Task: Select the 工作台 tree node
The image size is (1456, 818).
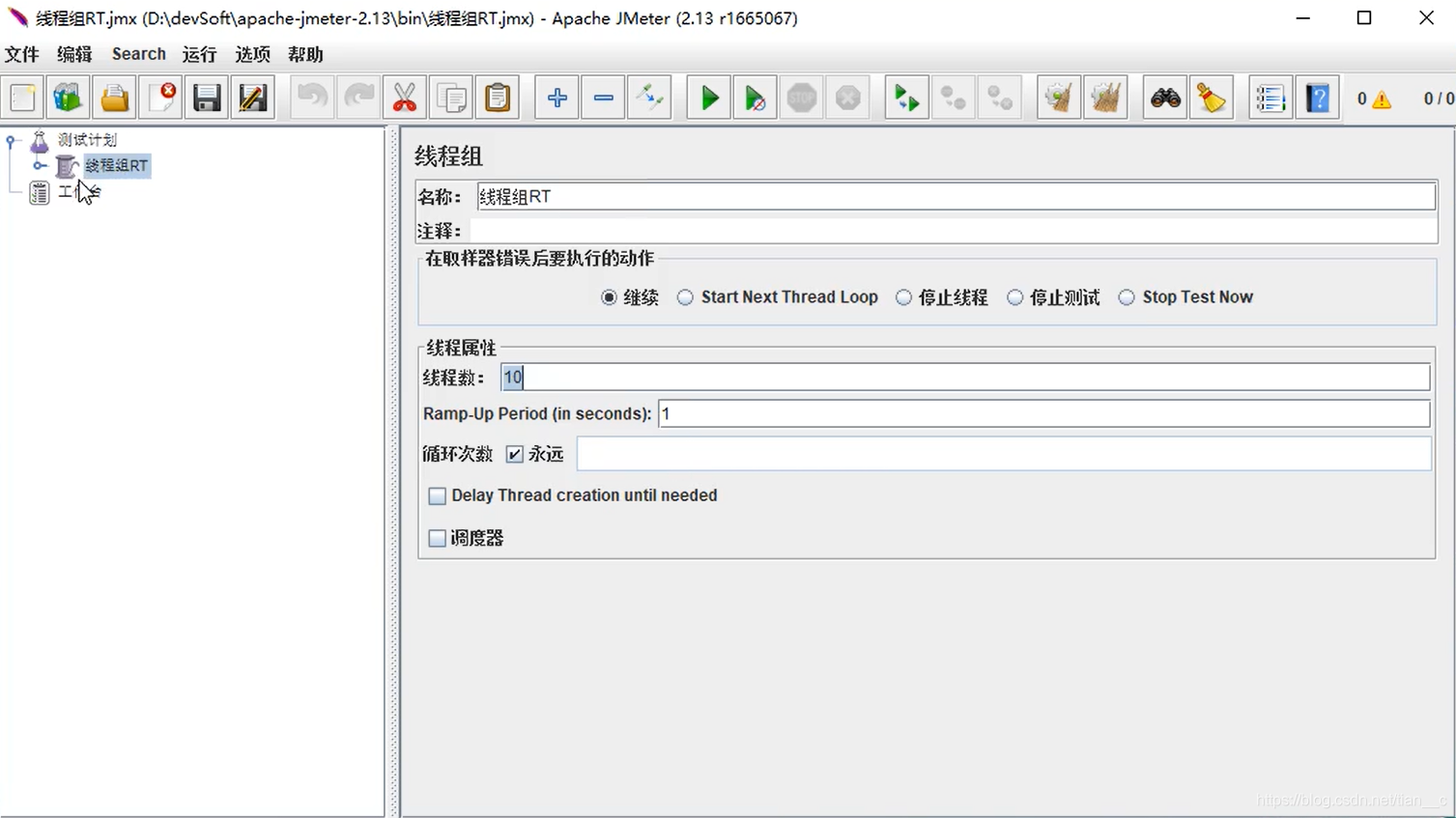Action: point(79,192)
